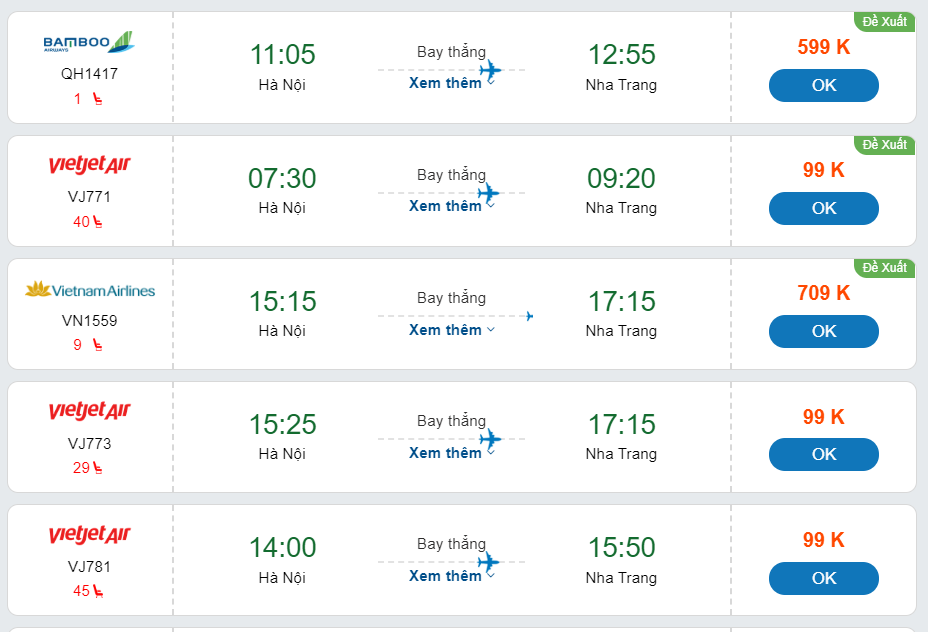
Task: Select the 599 K Bamboo flight with OK
Action: point(823,86)
